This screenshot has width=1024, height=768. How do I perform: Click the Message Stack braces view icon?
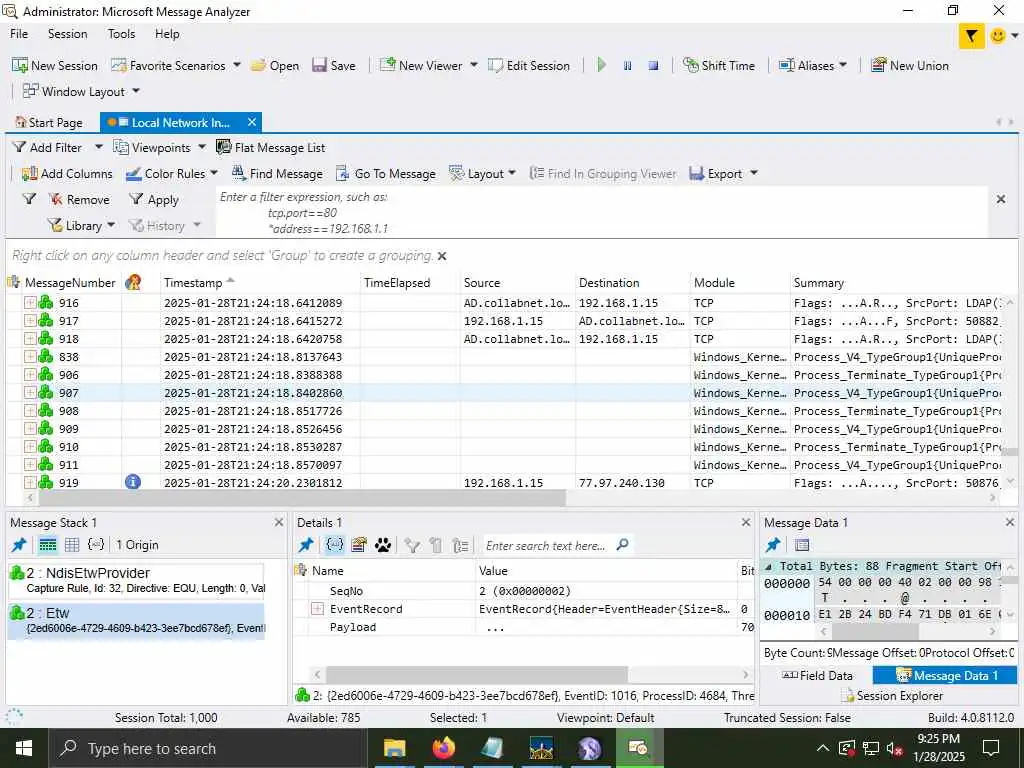pyautogui.click(x=96, y=545)
